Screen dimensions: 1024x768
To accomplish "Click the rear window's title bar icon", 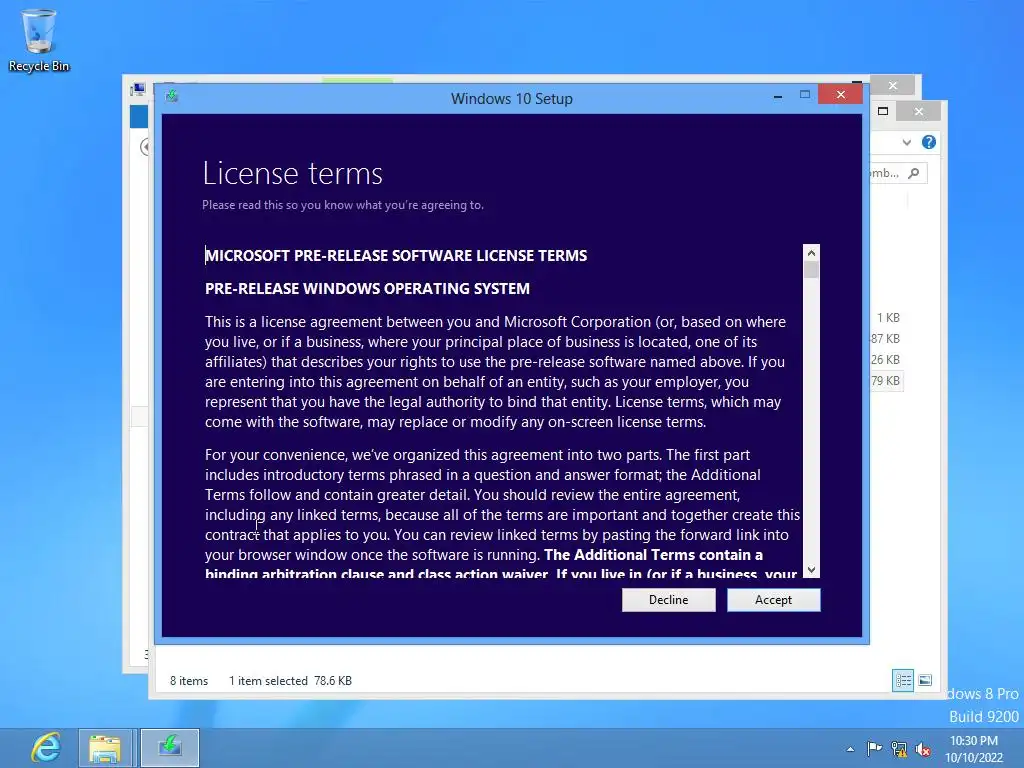I will [x=138, y=89].
